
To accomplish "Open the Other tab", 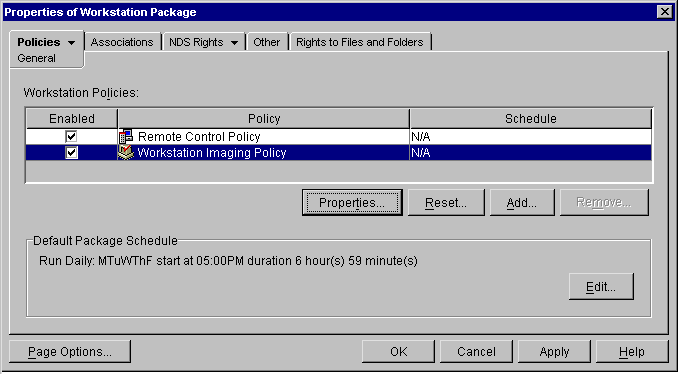I will pyautogui.click(x=267, y=42).
